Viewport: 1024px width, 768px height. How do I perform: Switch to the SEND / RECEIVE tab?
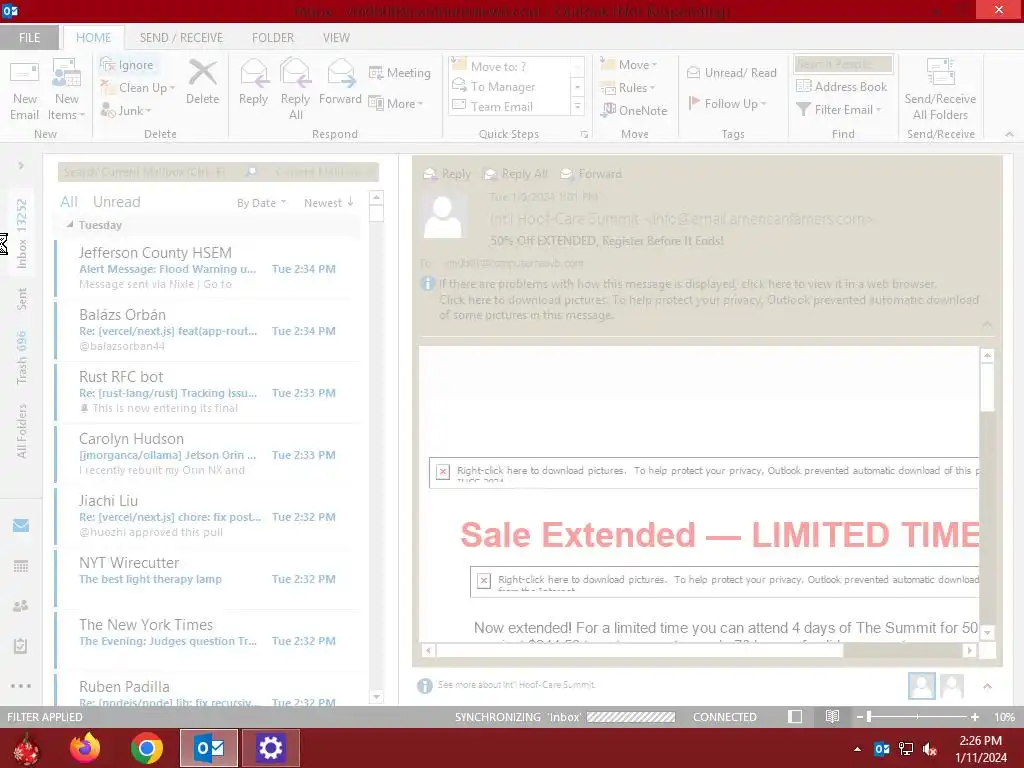[181, 37]
